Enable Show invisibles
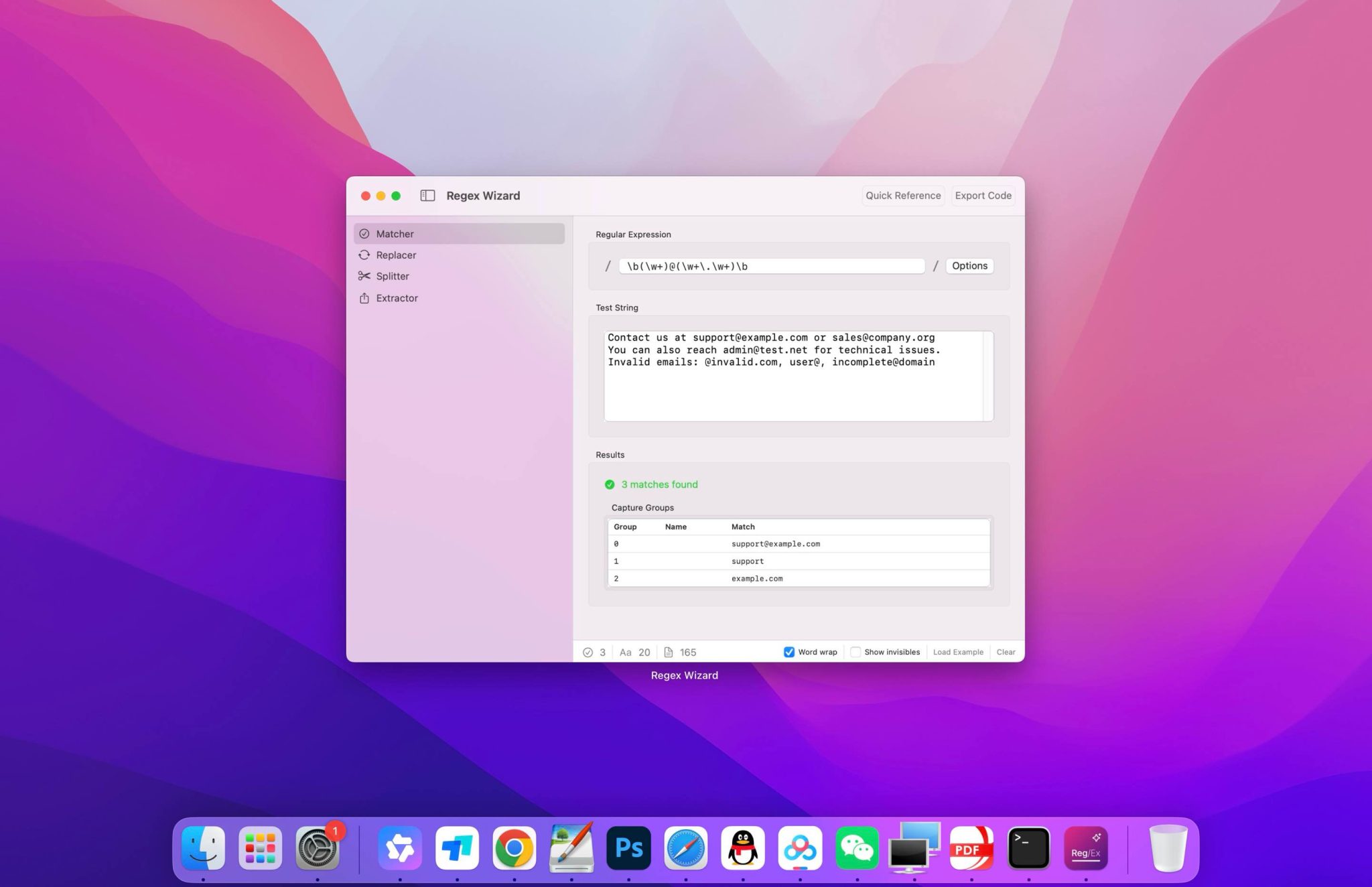The height and width of the screenshot is (887, 1372). pyautogui.click(x=855, y=651)
